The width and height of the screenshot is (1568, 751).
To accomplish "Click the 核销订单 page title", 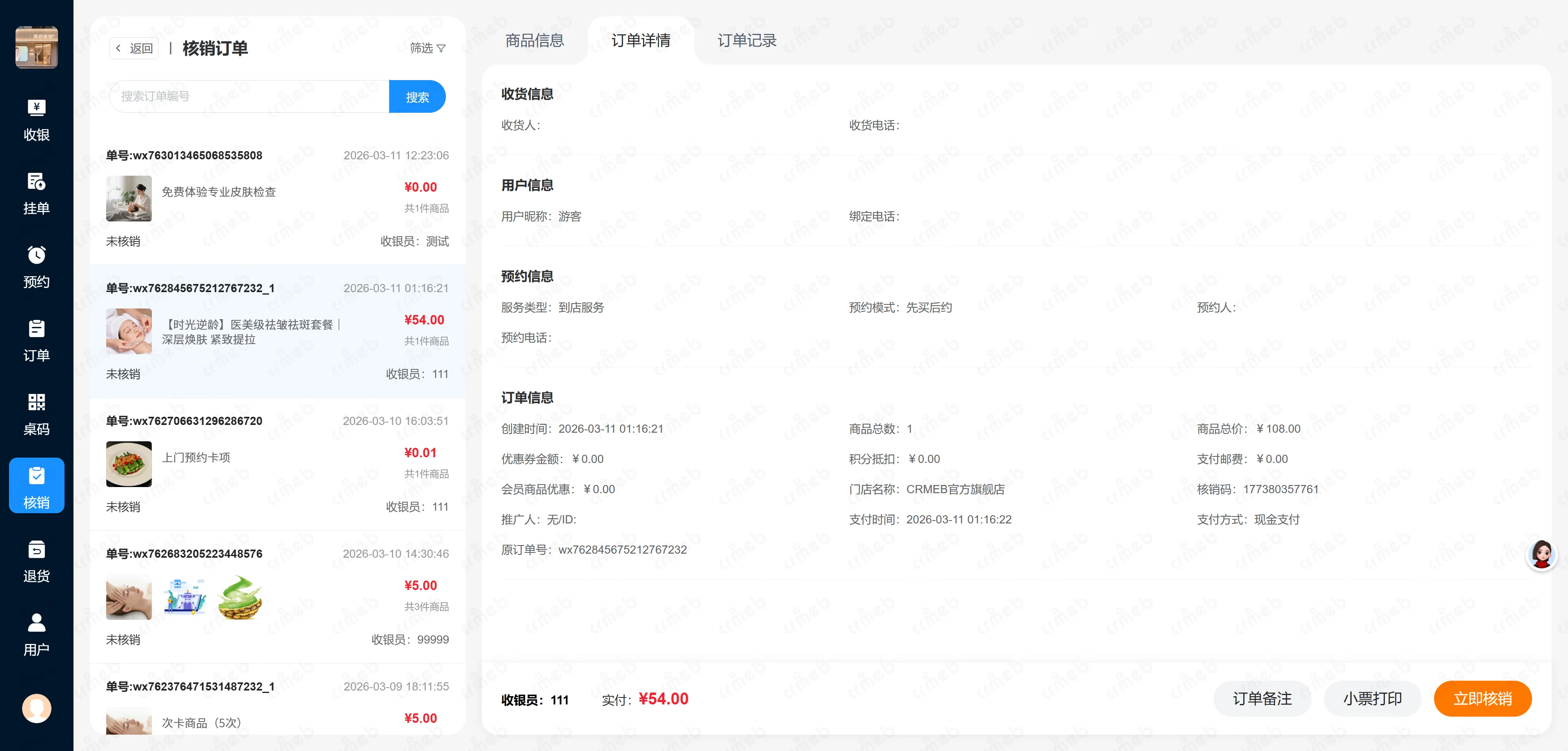I will (x=216, y=48).
